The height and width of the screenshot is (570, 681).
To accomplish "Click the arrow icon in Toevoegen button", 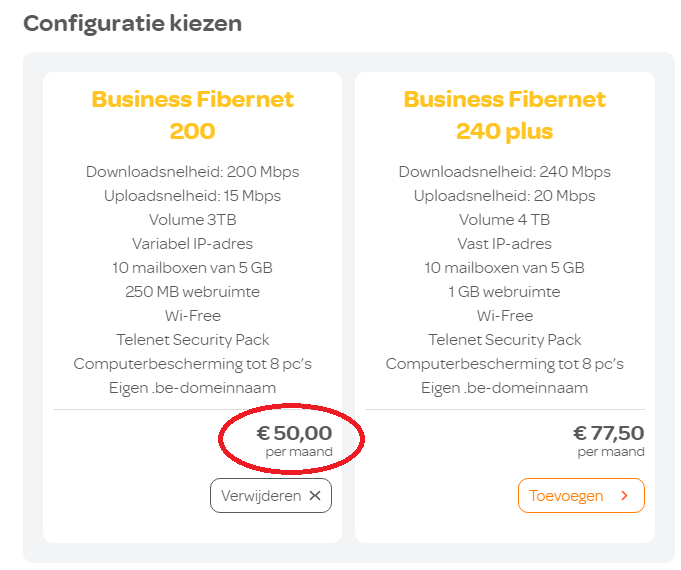I will tap(625, 496).
